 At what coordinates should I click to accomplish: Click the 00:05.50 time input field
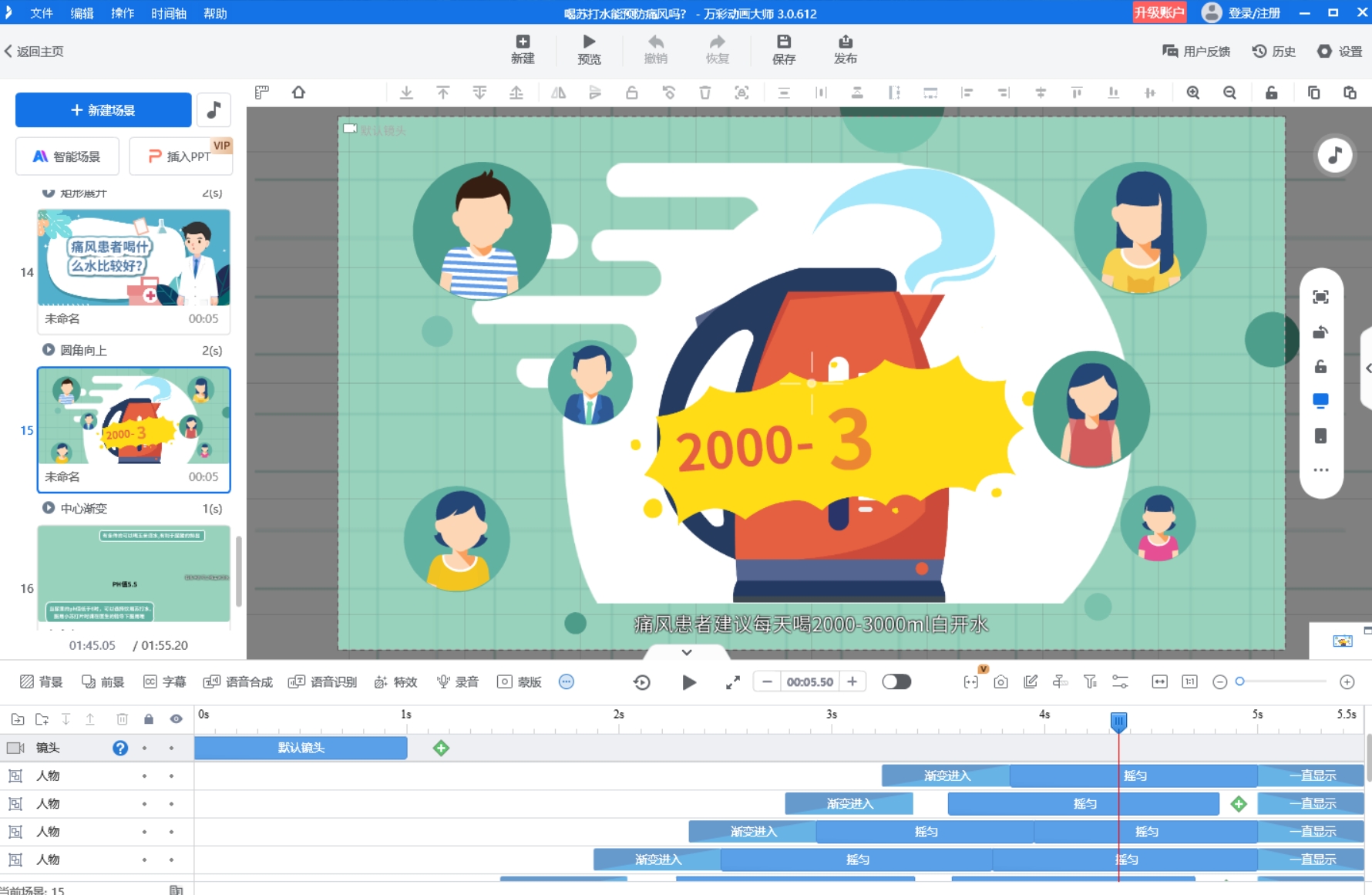pyautogui.click(x=809, y=681)
